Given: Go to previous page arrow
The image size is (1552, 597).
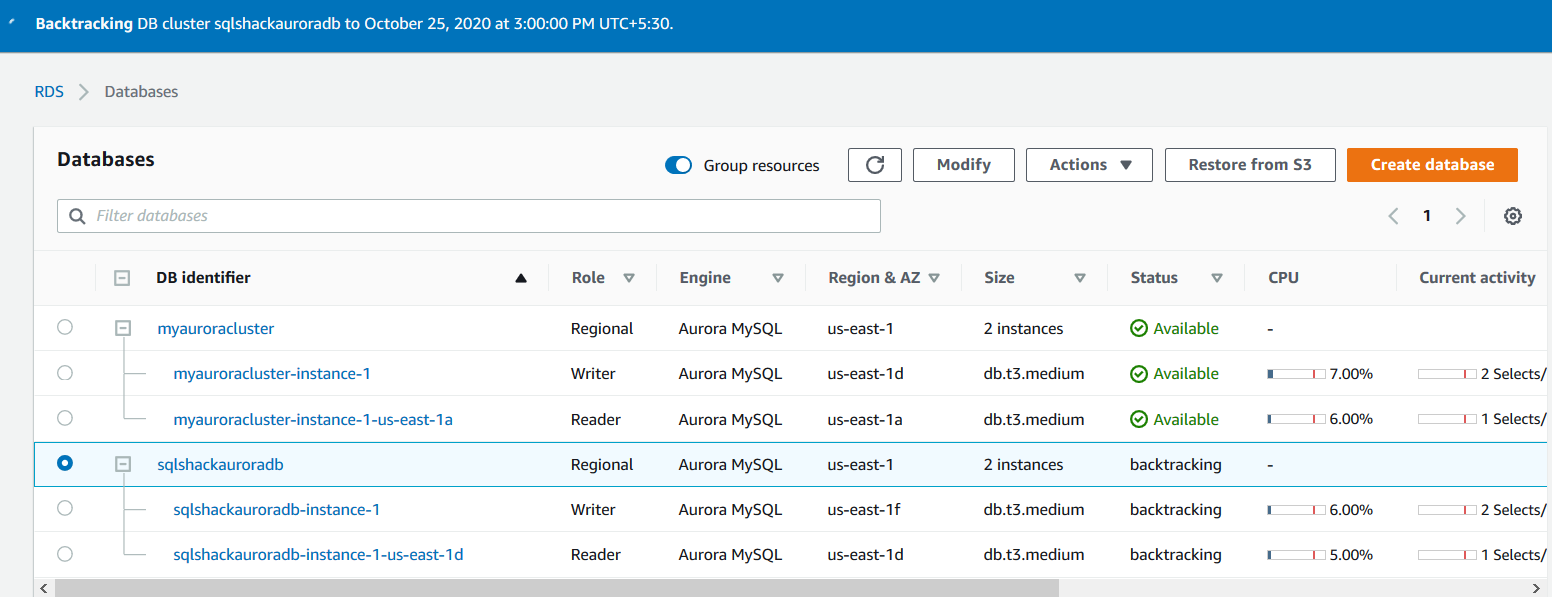Looking at the screenshot, I should pos(1393,216).
